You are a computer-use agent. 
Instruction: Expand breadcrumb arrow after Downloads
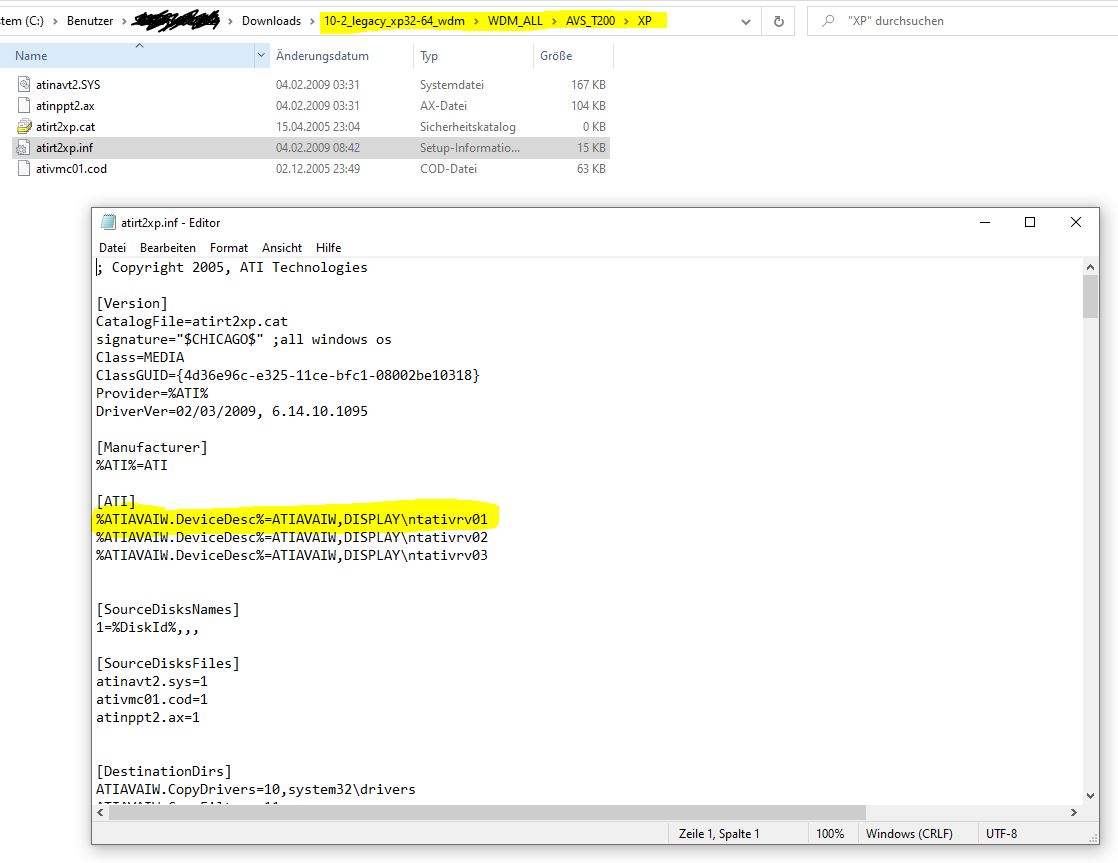click(312, 21)
